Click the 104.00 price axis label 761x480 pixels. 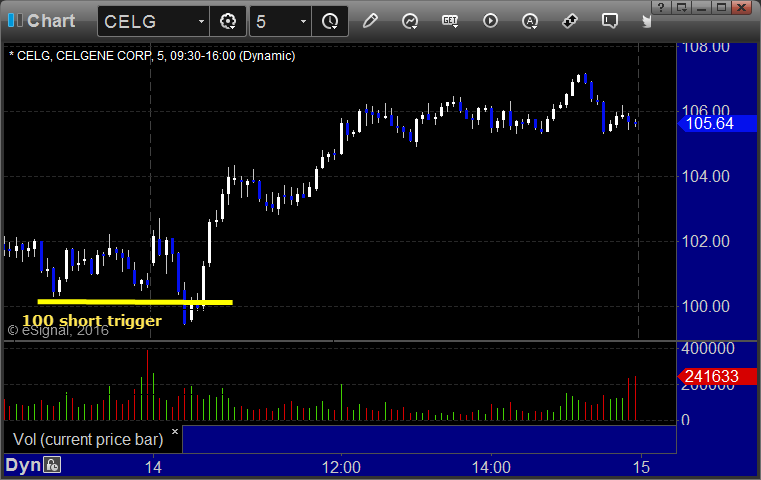[706, 177]
